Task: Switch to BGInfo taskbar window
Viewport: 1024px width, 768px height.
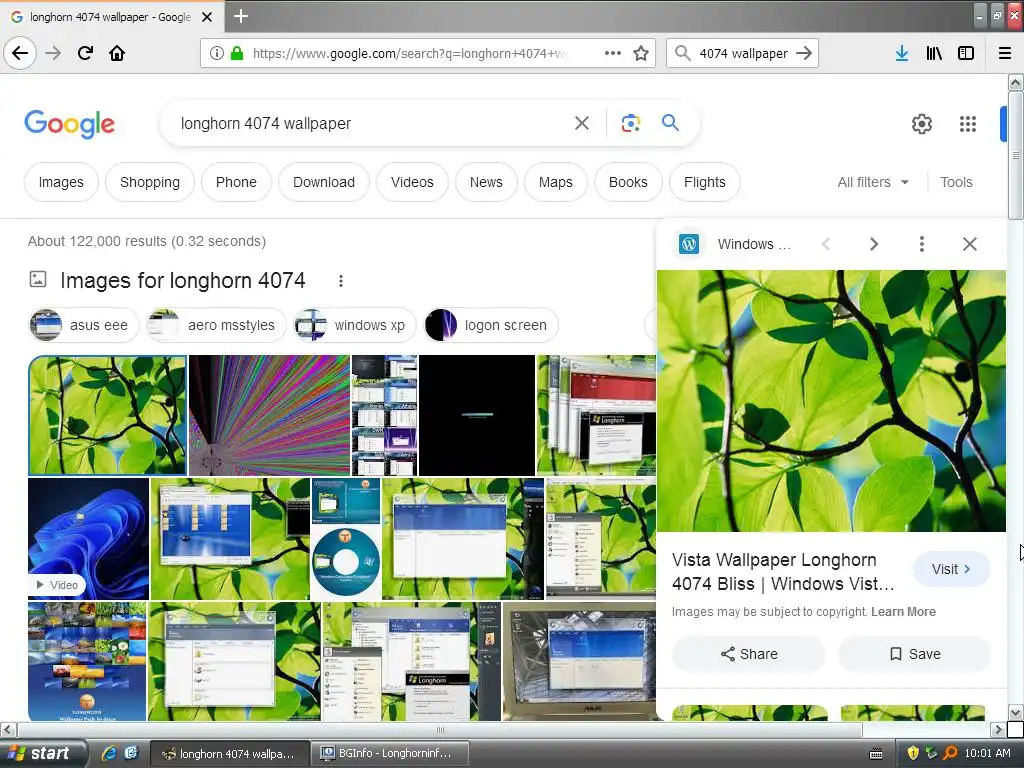Action: (x=391, y=754)
